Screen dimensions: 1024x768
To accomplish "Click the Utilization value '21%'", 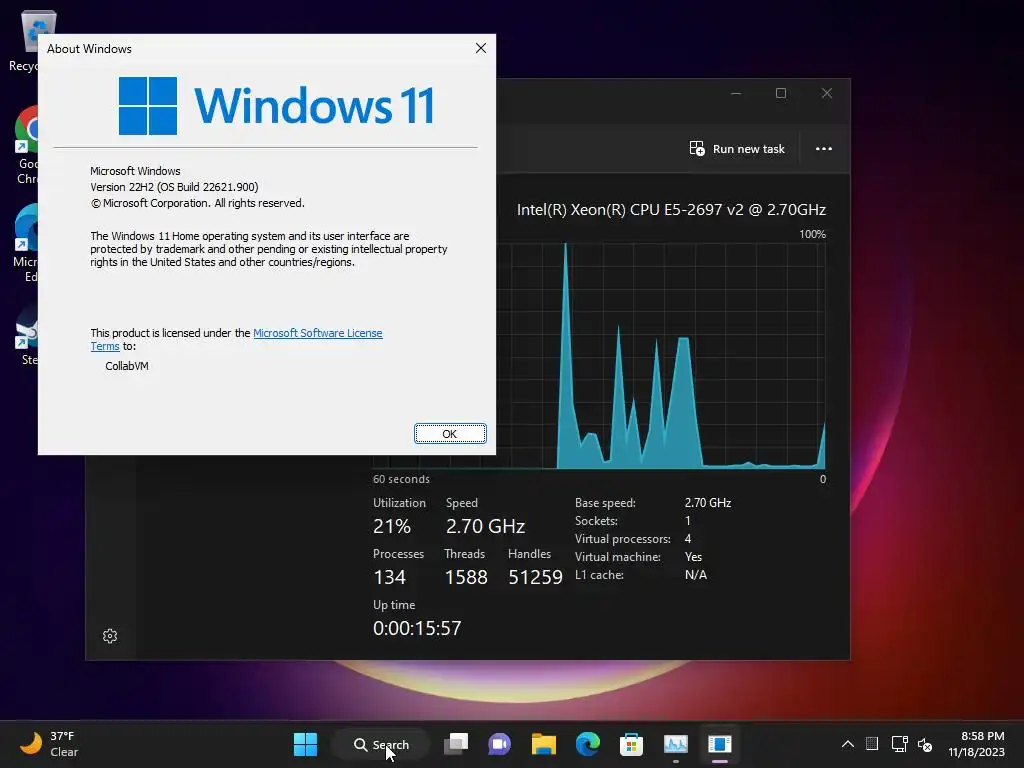I will pos(392,526).
